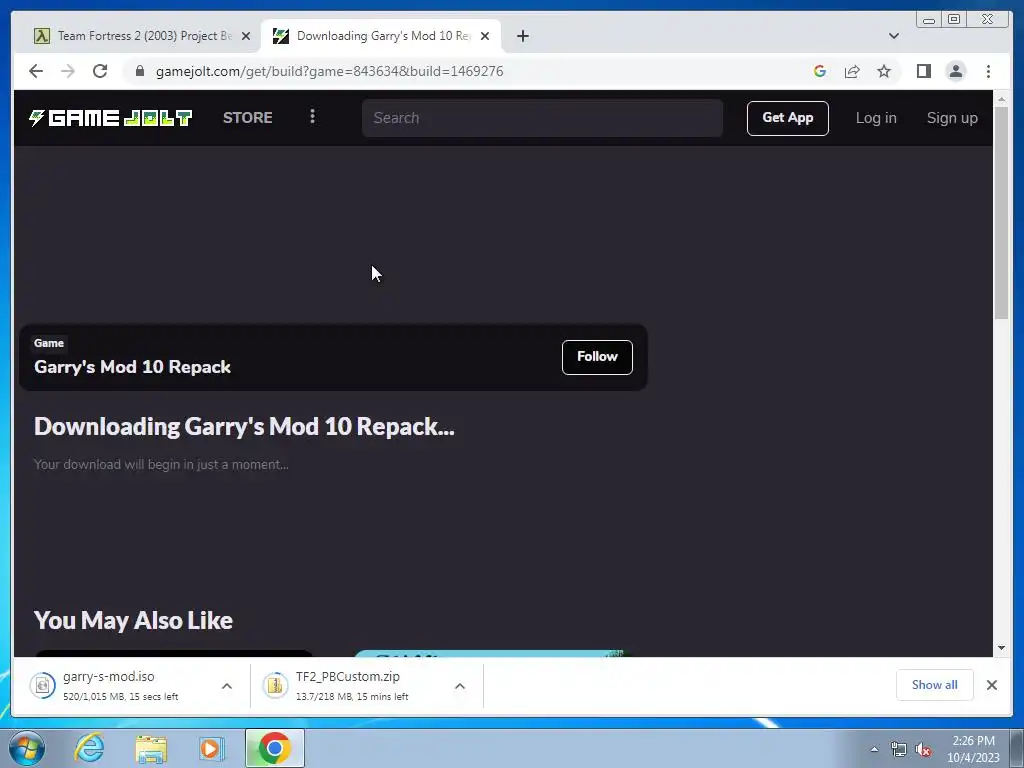Image resolution: width=1024 pixels, height=768 pixels.
Task: Follow Garry's Mod 10 Repack
Action: point(597,357)
